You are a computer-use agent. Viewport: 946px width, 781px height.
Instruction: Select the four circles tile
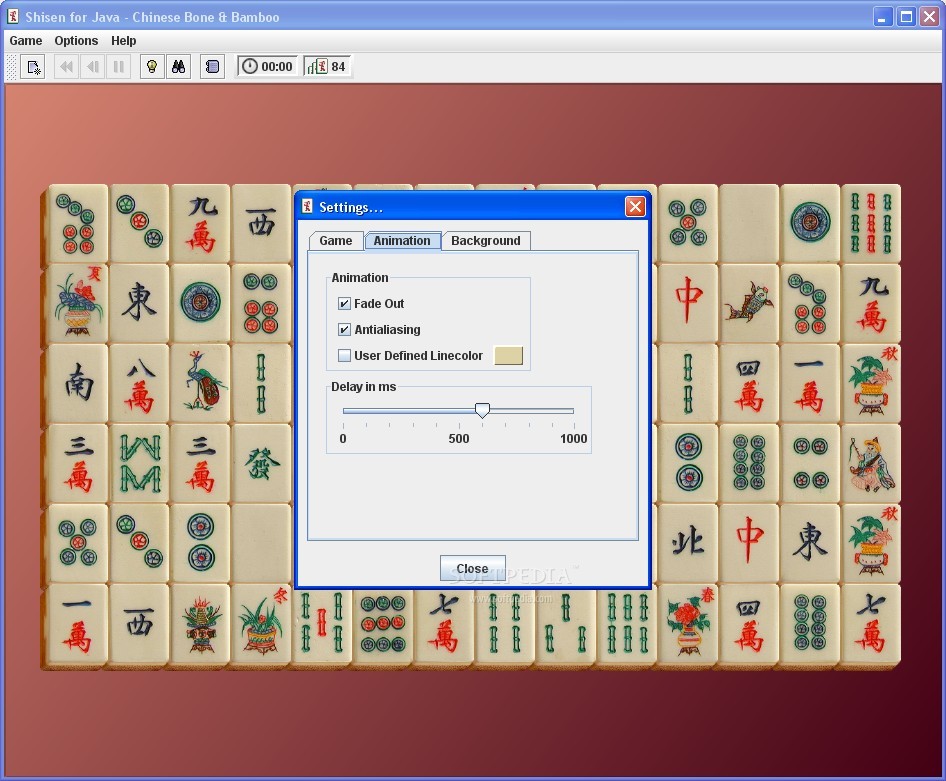(810, 463)
